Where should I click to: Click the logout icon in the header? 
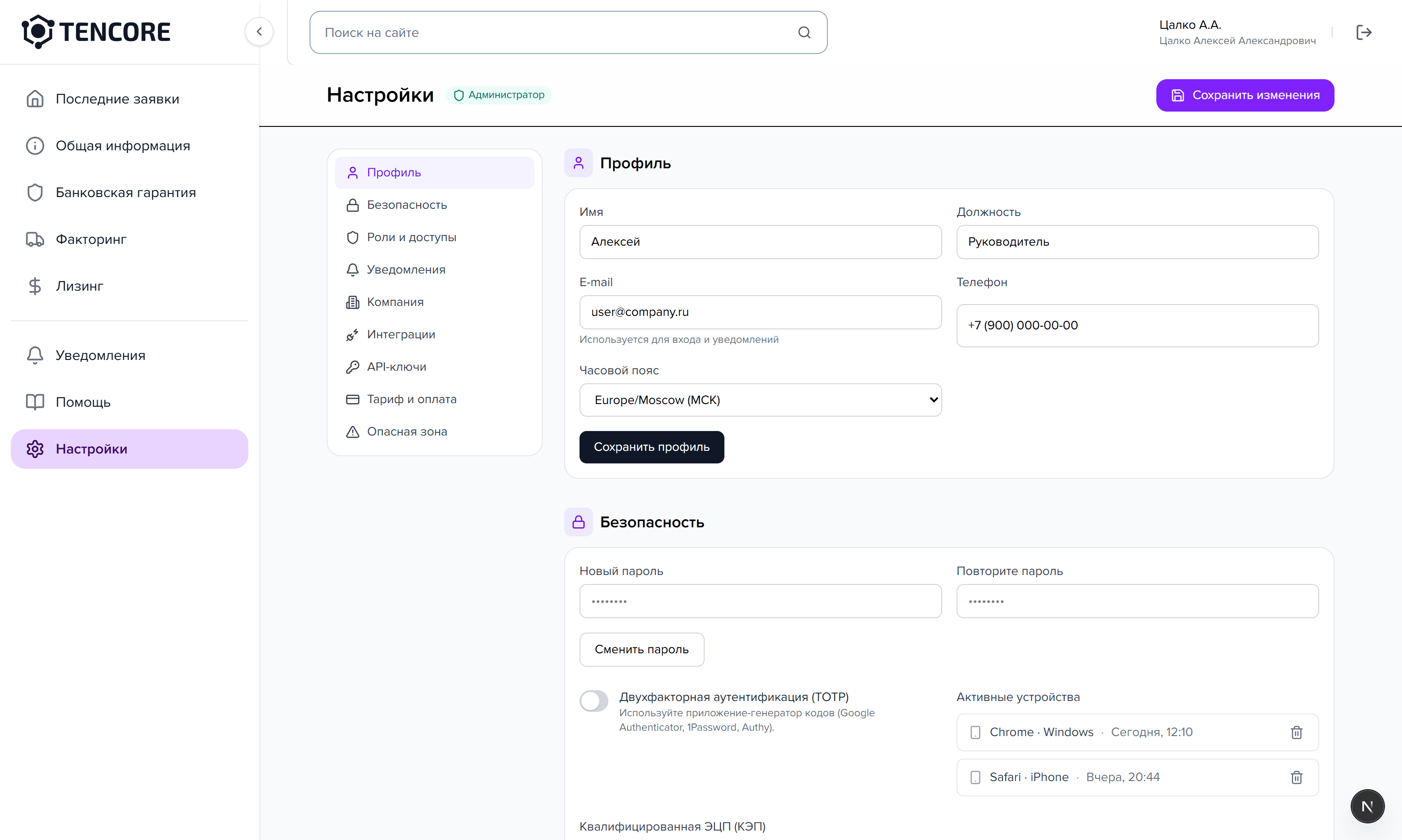(x=1363, y=32)
